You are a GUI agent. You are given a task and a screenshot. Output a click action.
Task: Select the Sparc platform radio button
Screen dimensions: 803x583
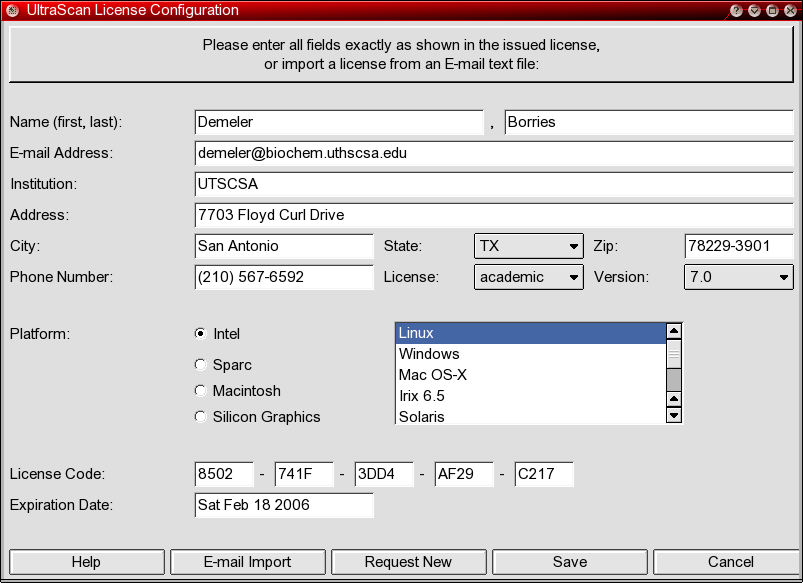[201, 365]
